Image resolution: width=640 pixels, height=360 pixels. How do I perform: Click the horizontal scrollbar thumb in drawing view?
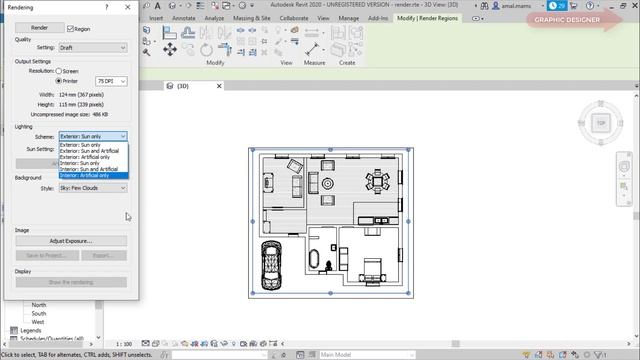click(456, 344)
